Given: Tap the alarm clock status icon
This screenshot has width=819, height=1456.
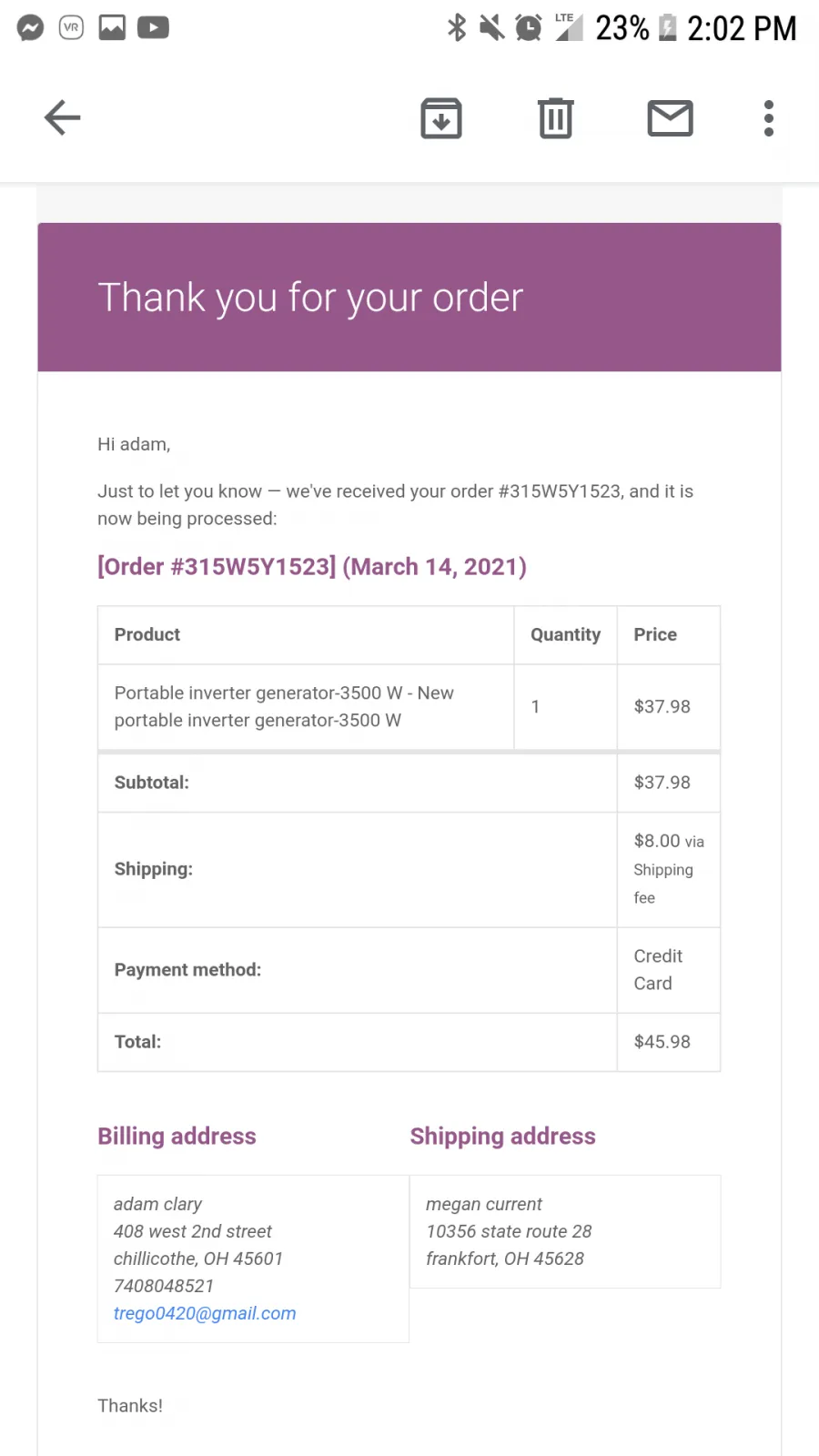Looking at the screenshot, I should pyautogui.click(x=528, y=27).
